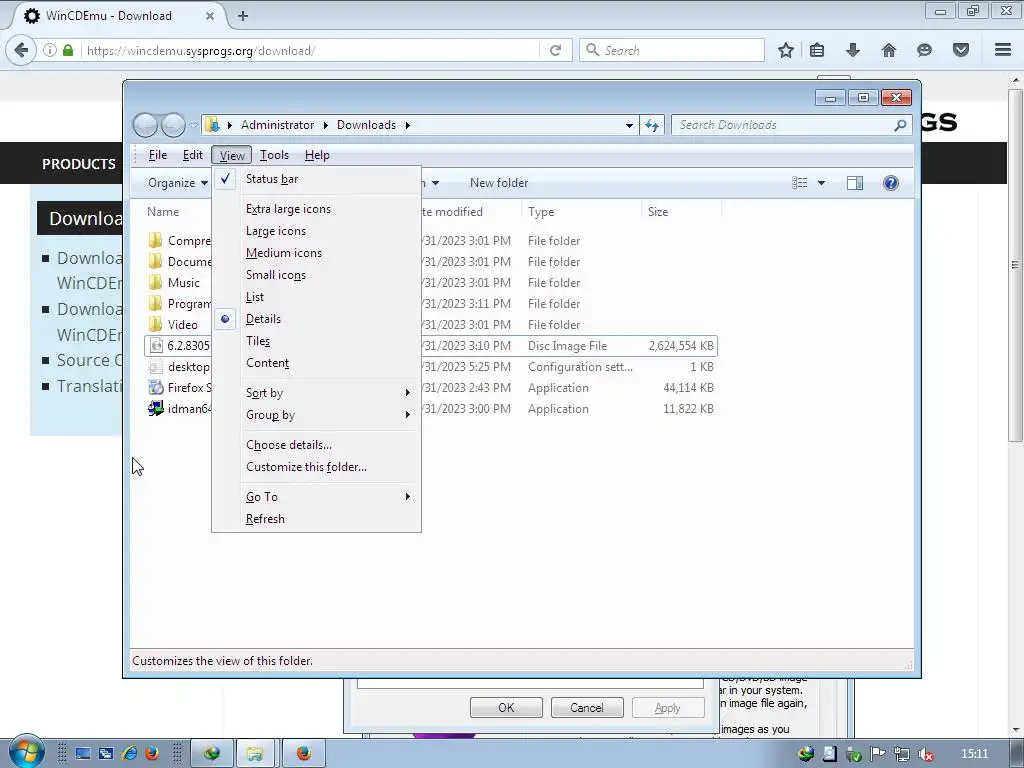Sort files by the Type column header
The image size is (1024, 768).
coord(581,212)
